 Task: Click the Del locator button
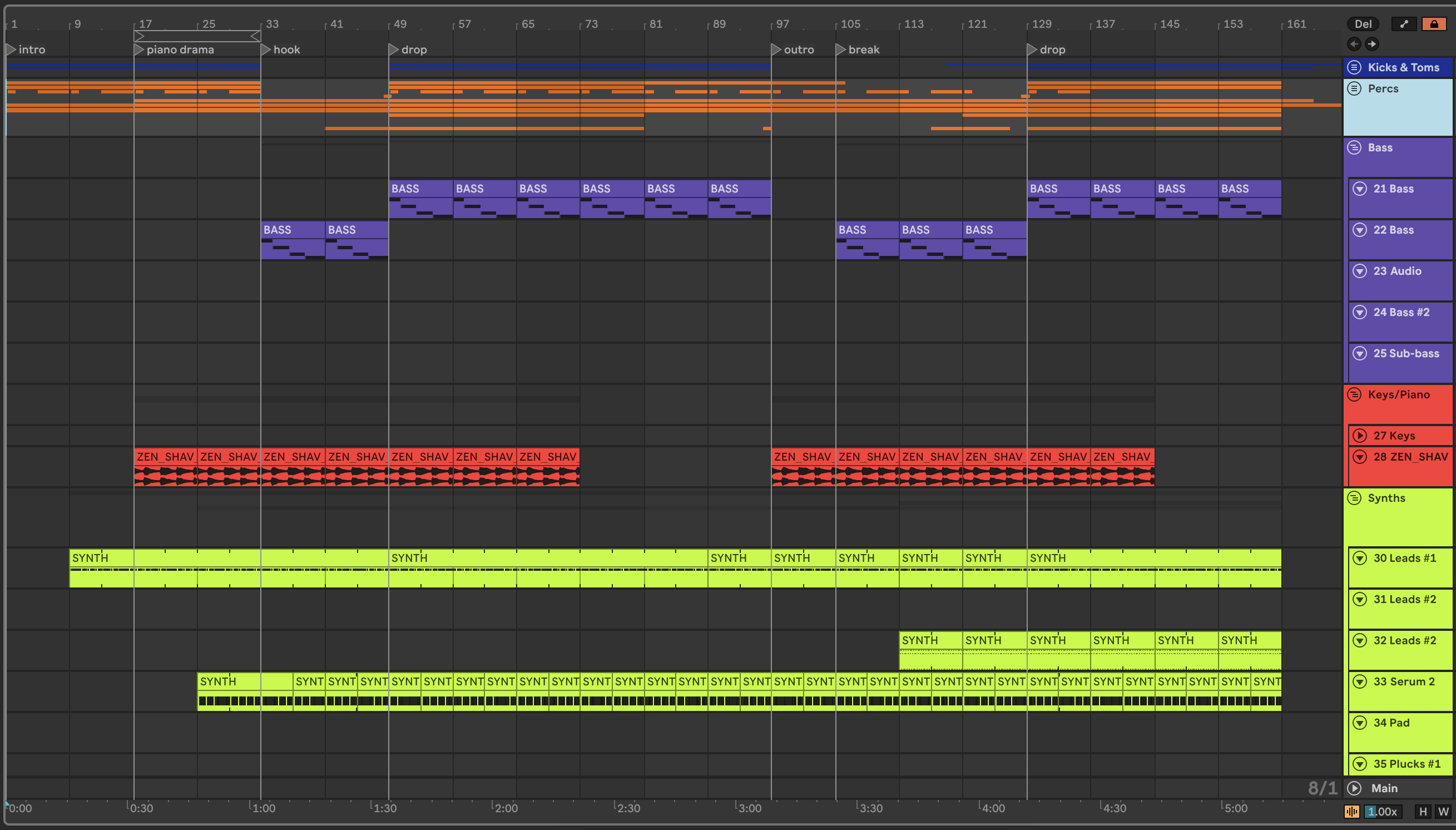[x=1363, y=24]
